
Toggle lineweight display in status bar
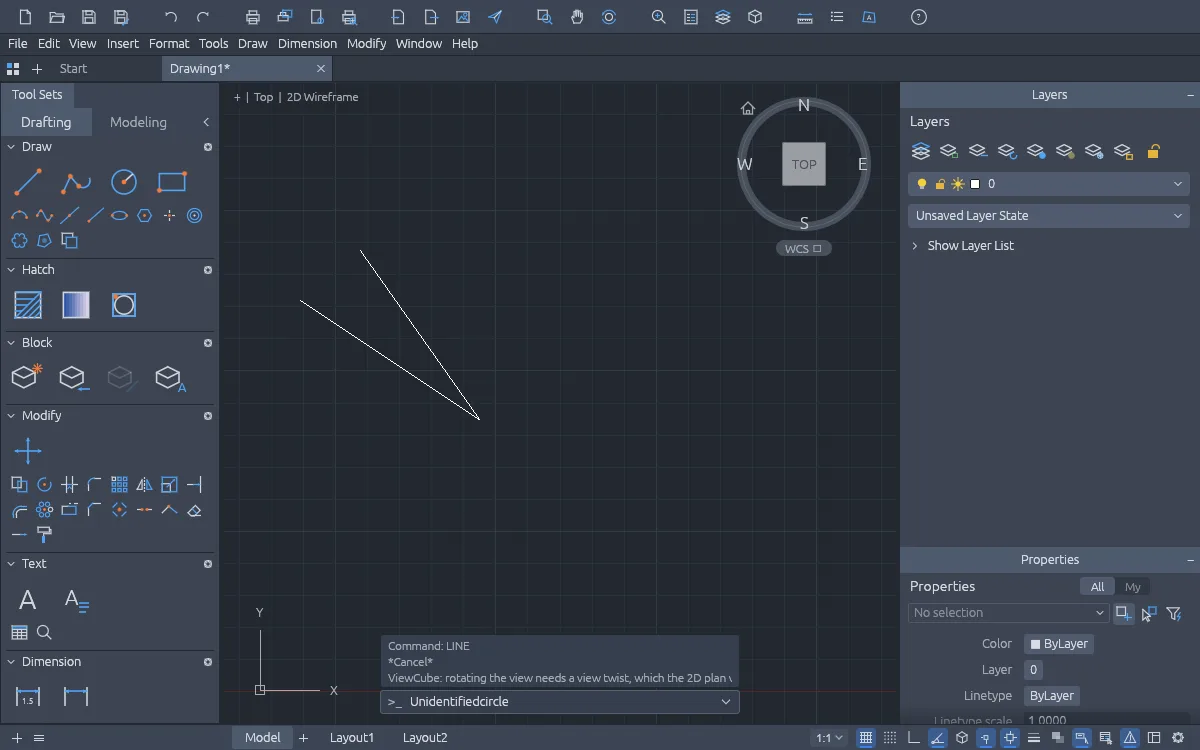click(x=1033, y=738)
